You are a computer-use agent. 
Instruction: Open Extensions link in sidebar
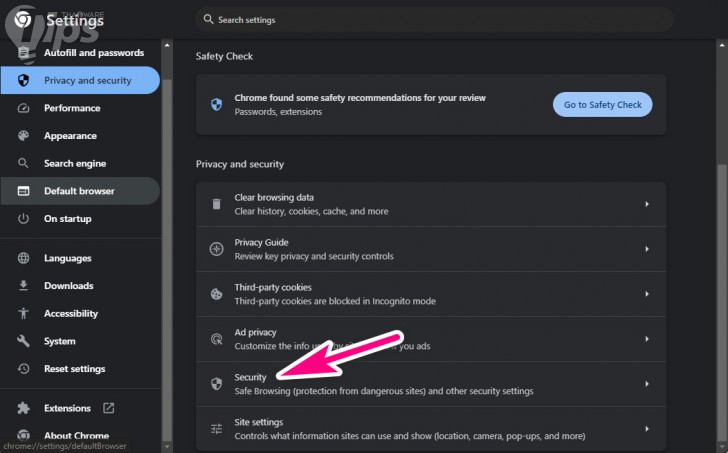pyautogui.click(x=80, y=408)
